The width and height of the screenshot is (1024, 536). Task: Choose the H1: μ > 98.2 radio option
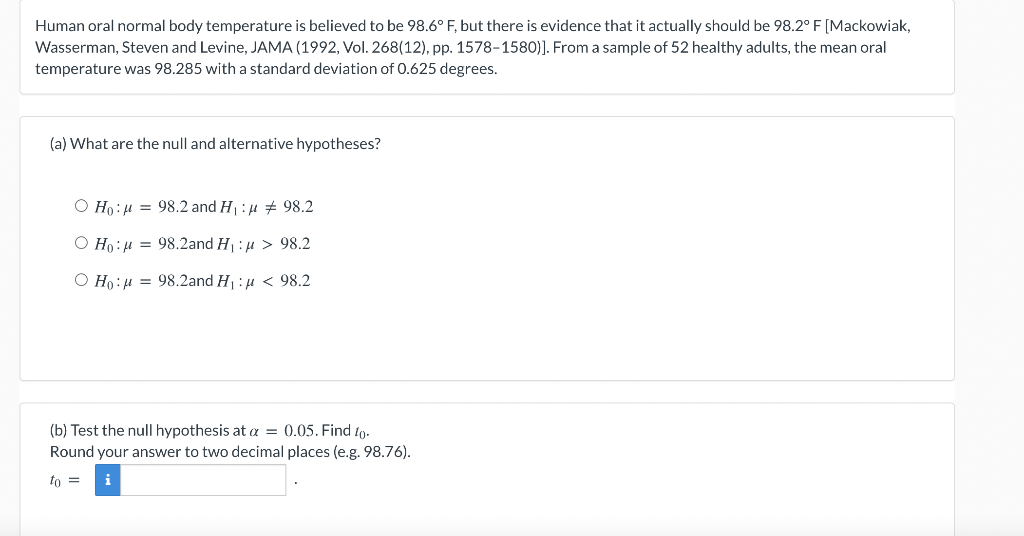pyautogui.click(x=81, y=244)
